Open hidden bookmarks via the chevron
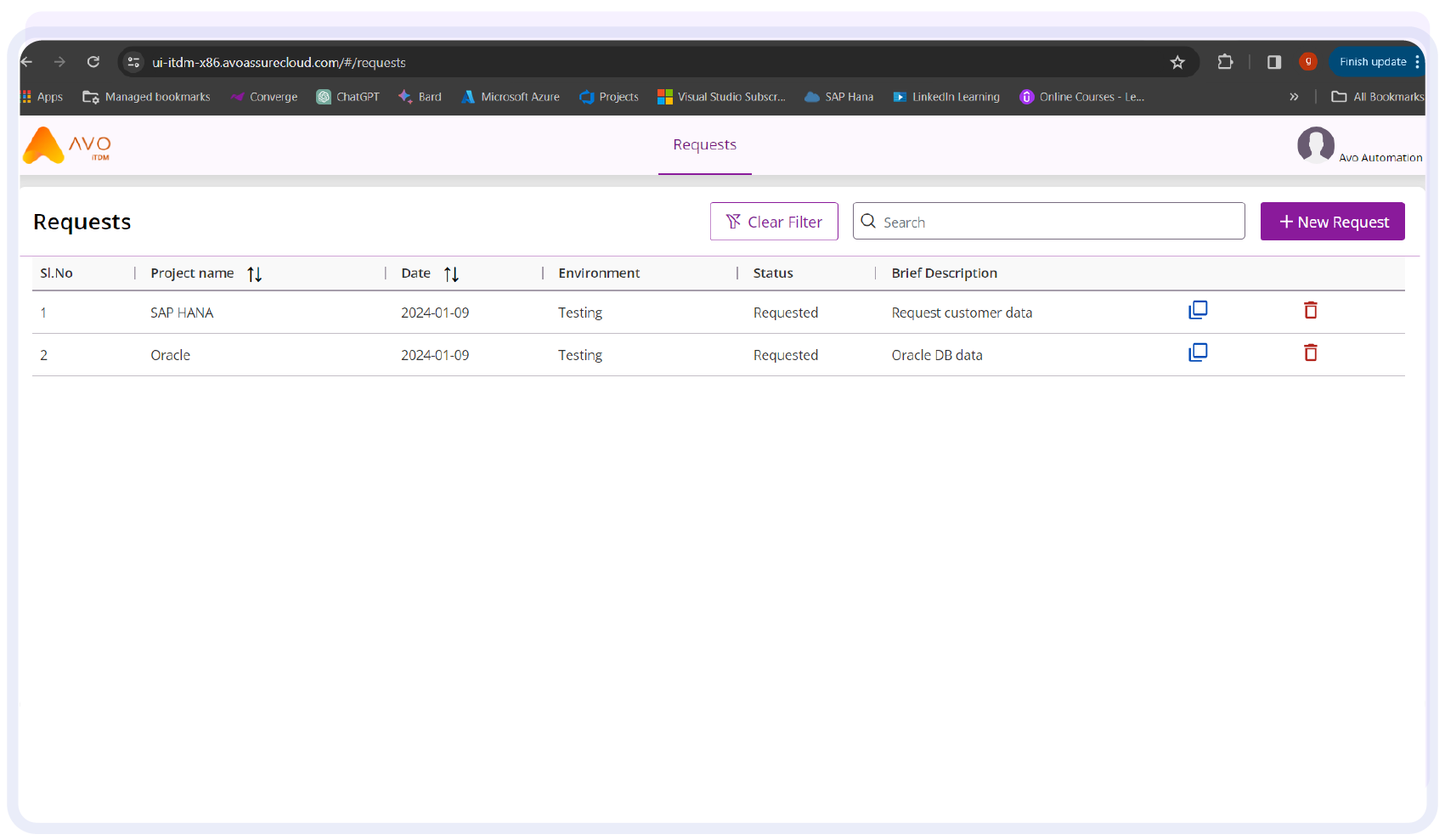This screenshot has height=840, width=1445. click(x=1294, y=97)
